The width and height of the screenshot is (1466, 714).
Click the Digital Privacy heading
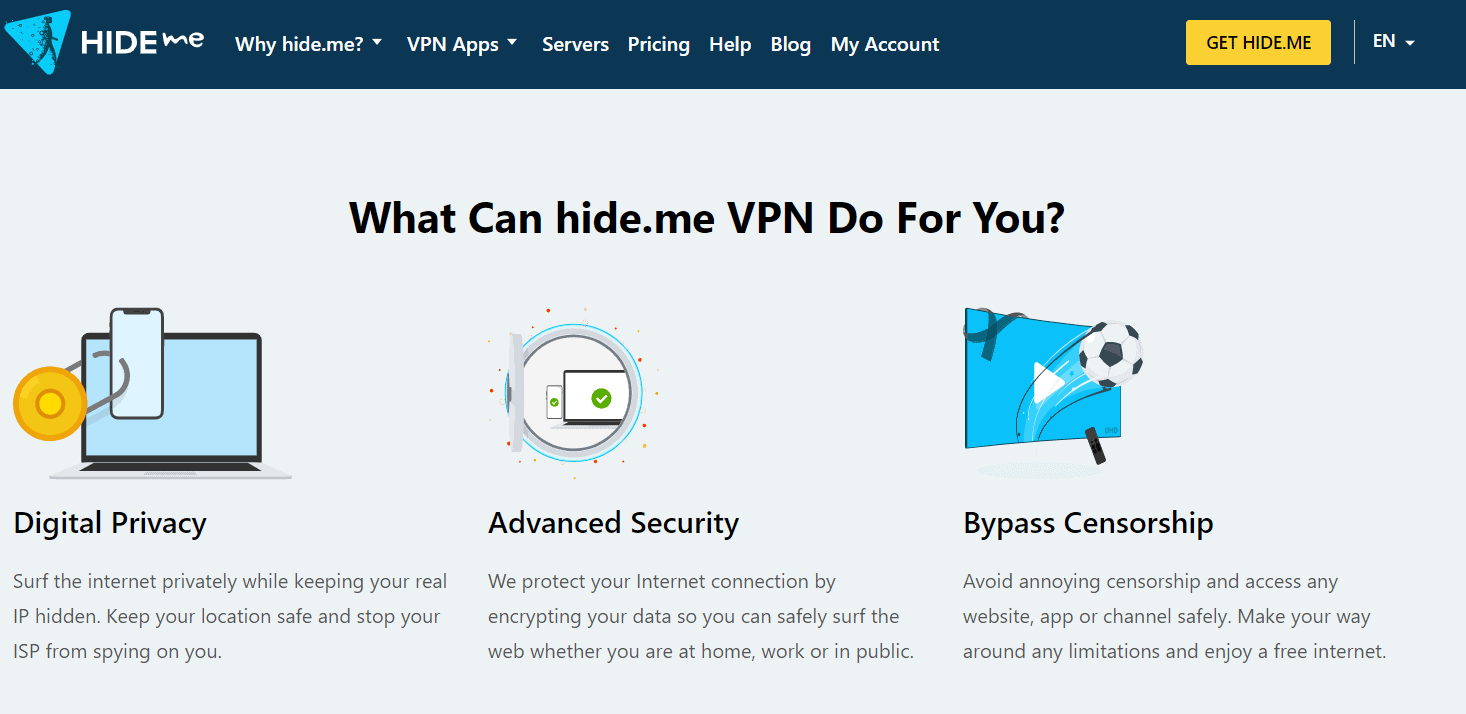(x=110, y=523)
